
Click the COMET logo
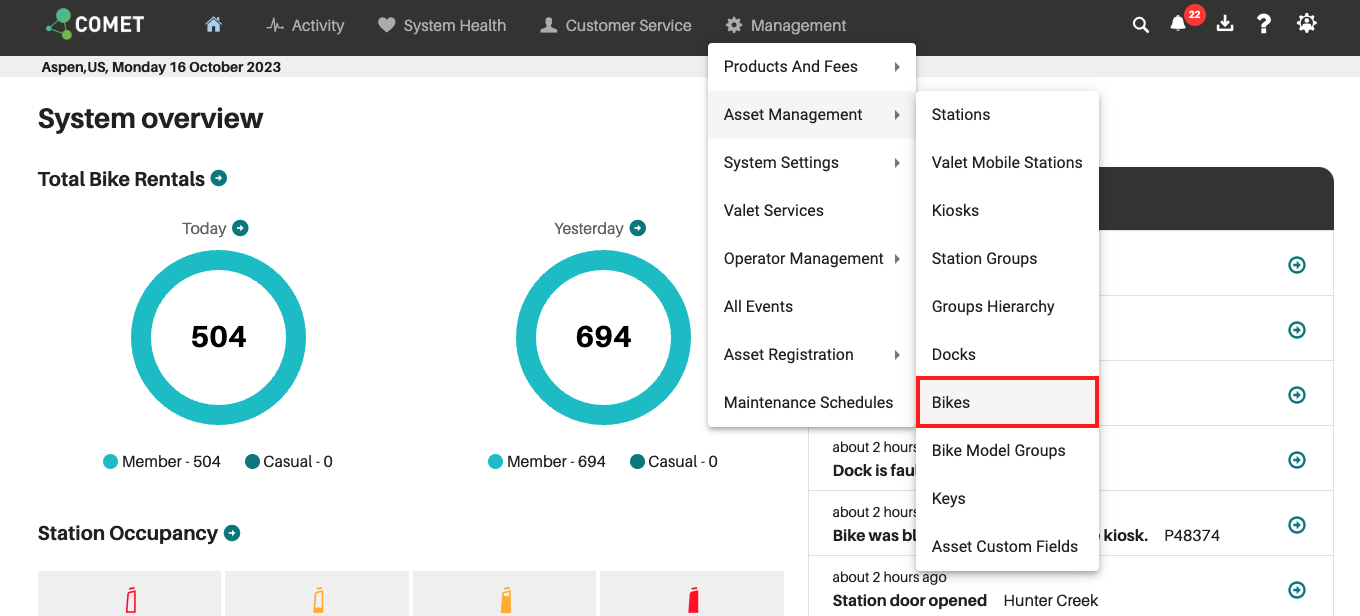[95, 24]
